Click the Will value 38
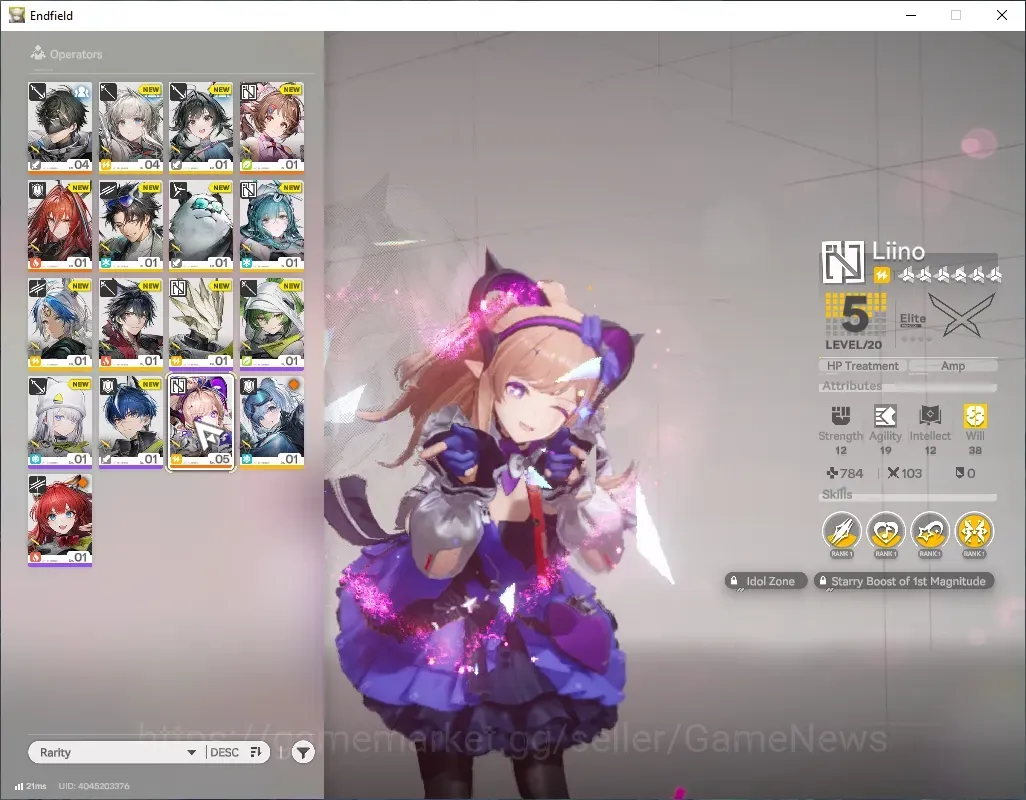Image resolution: width=1026 pixels, height=800 pixels. [x=975, y=450]
